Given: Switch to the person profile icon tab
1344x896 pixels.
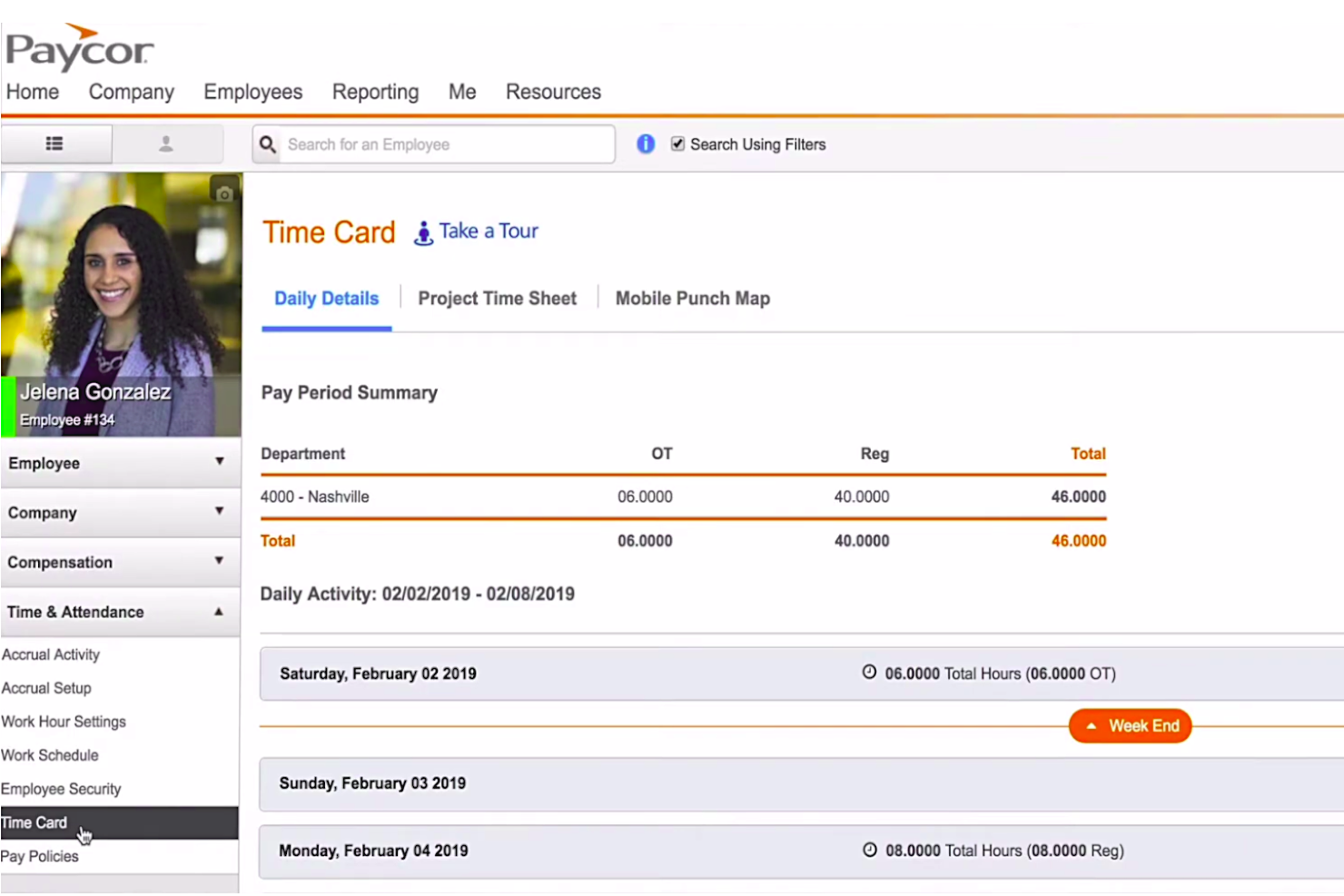Looking at the screenshot, I should tap(167, 143).
